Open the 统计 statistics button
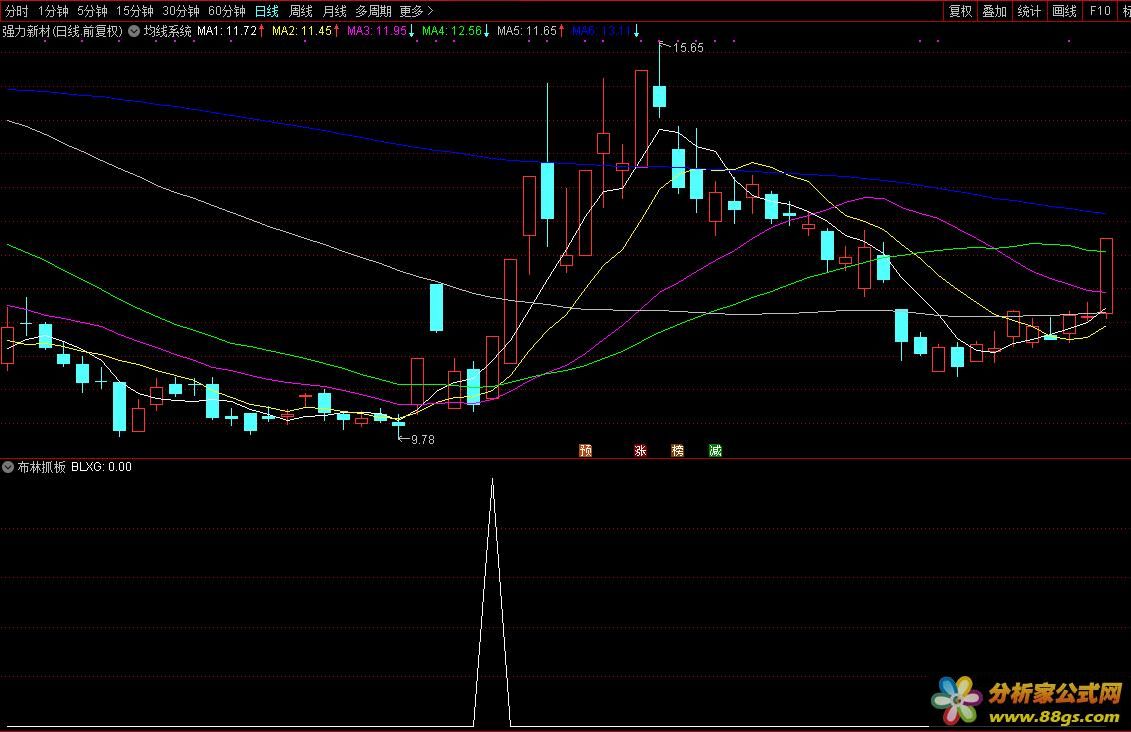The height and width of the screenshot is (732, 1131). pos(1029,11)
